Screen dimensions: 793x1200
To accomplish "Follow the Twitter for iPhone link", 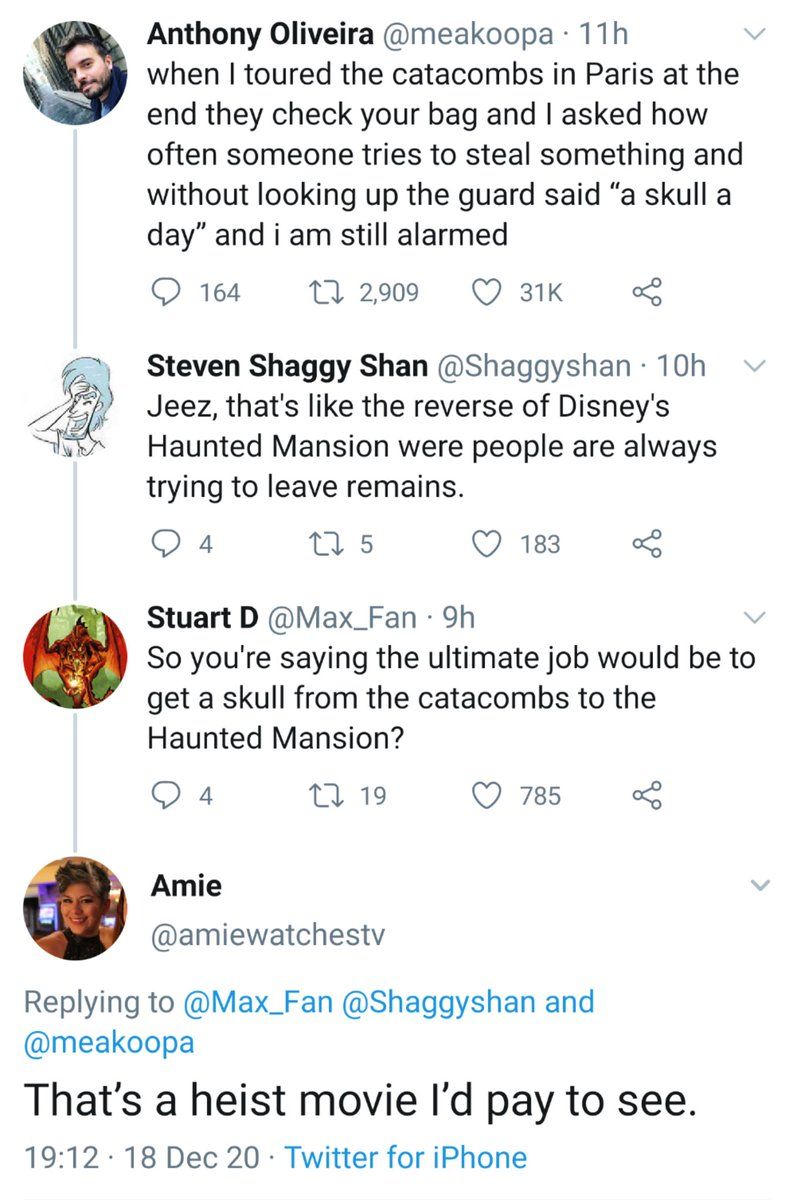I will (406, 1158).
